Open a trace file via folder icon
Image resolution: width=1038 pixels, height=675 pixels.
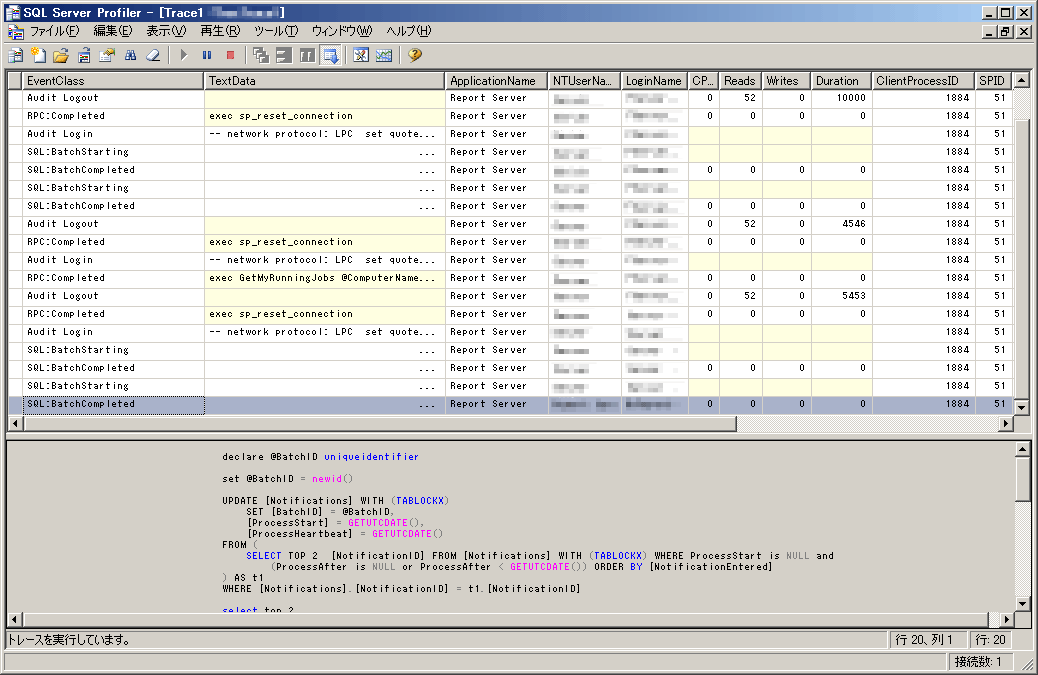[x=61, y=56]
